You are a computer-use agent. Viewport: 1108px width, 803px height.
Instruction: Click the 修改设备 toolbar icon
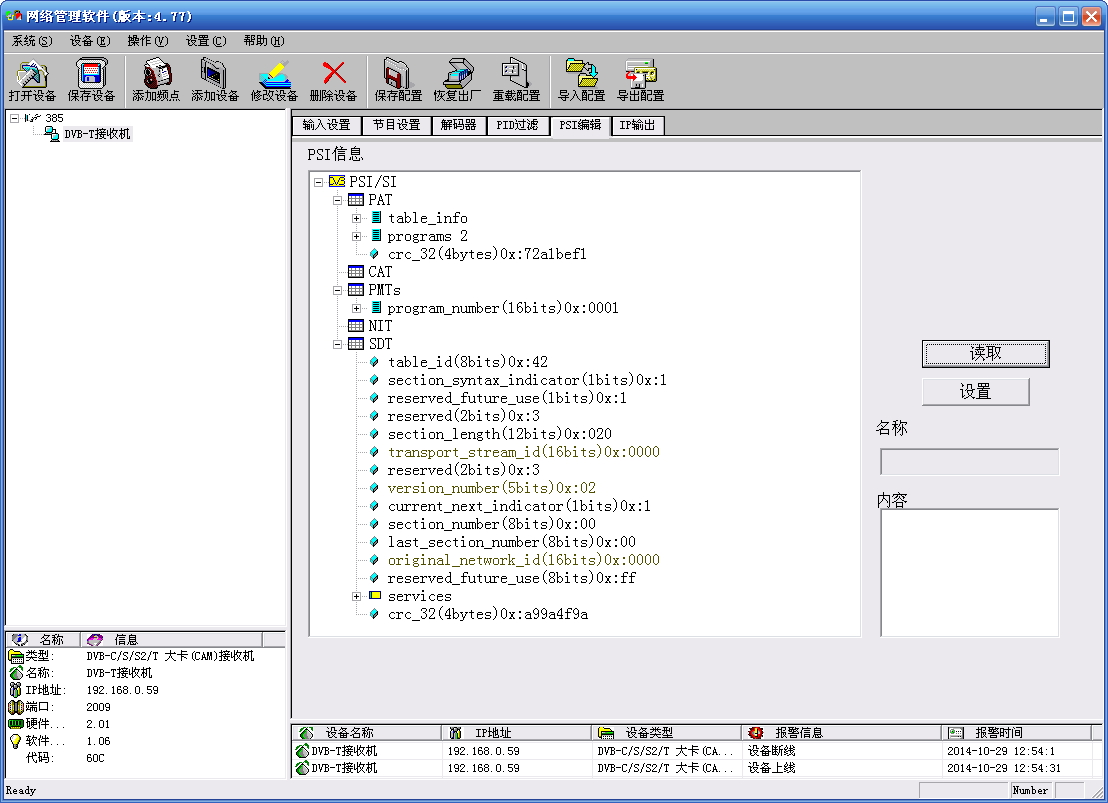click(274, 74)
